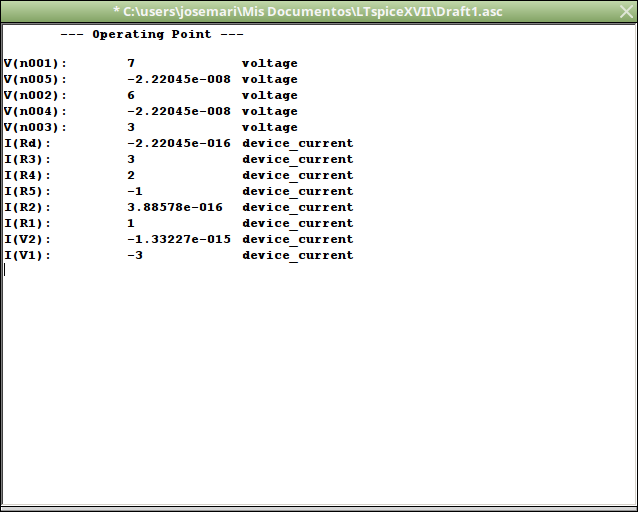
Task: Click the value -3 in I(V1) row
Action: (135, 255)
